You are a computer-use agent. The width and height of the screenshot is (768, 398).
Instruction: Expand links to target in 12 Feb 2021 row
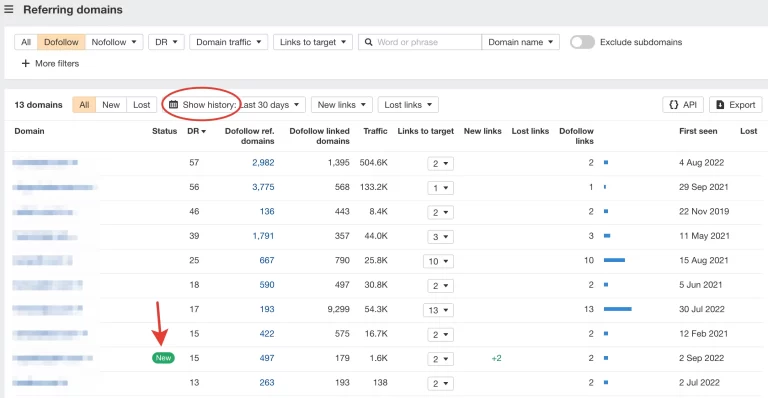440,335
